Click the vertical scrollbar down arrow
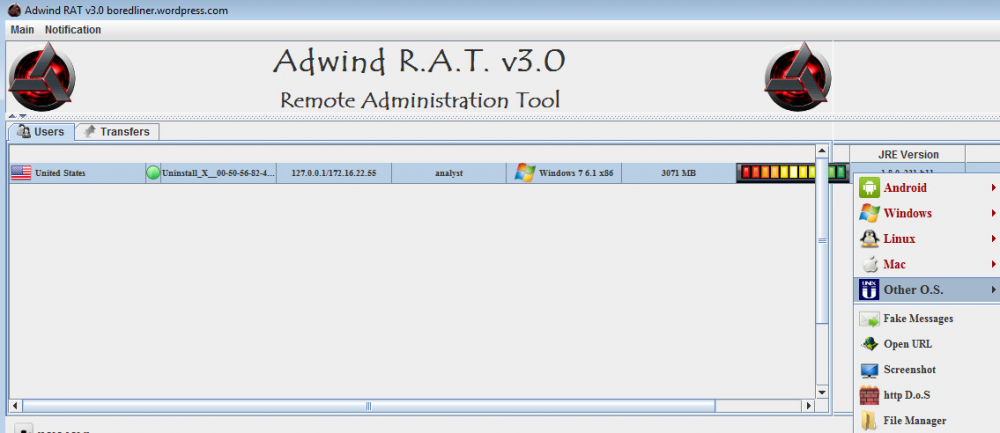 [822, 392]
